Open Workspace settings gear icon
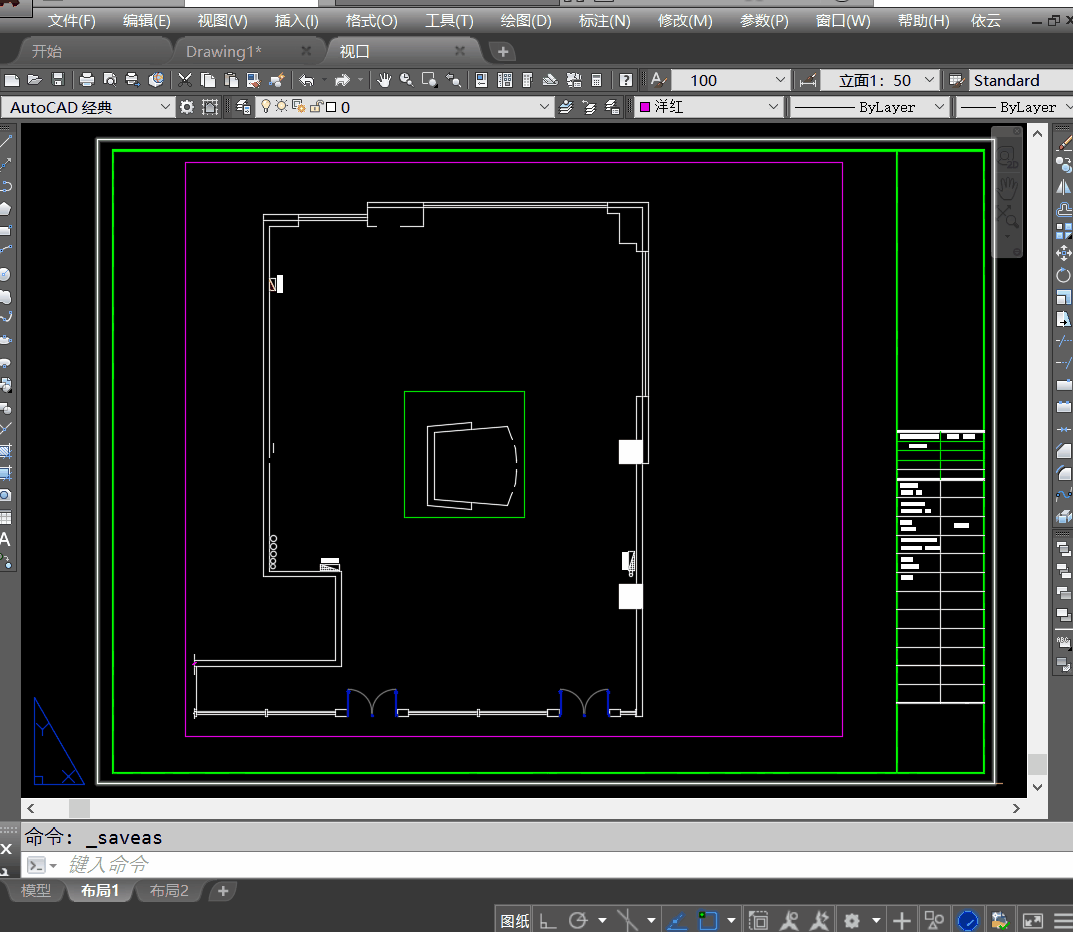Viewport: 1073px width, 932px height. 187,107
